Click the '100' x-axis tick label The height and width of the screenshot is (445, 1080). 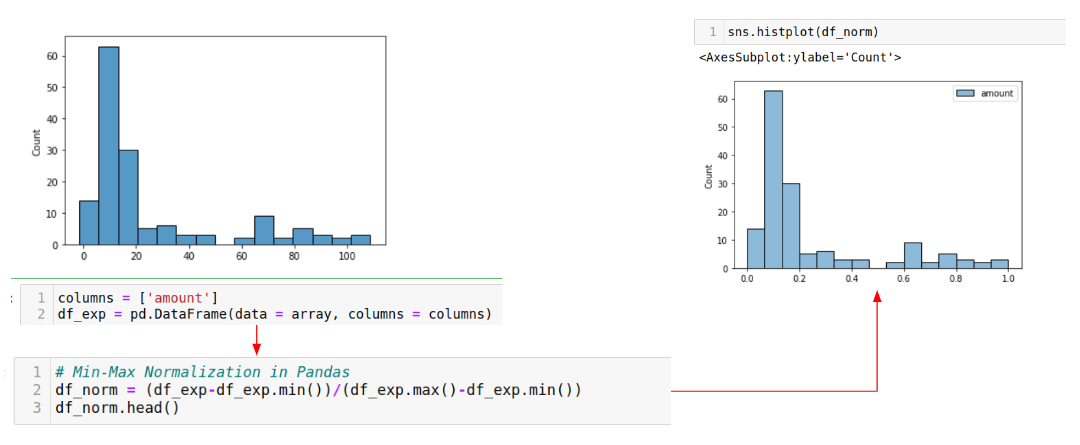coord(347,256)
